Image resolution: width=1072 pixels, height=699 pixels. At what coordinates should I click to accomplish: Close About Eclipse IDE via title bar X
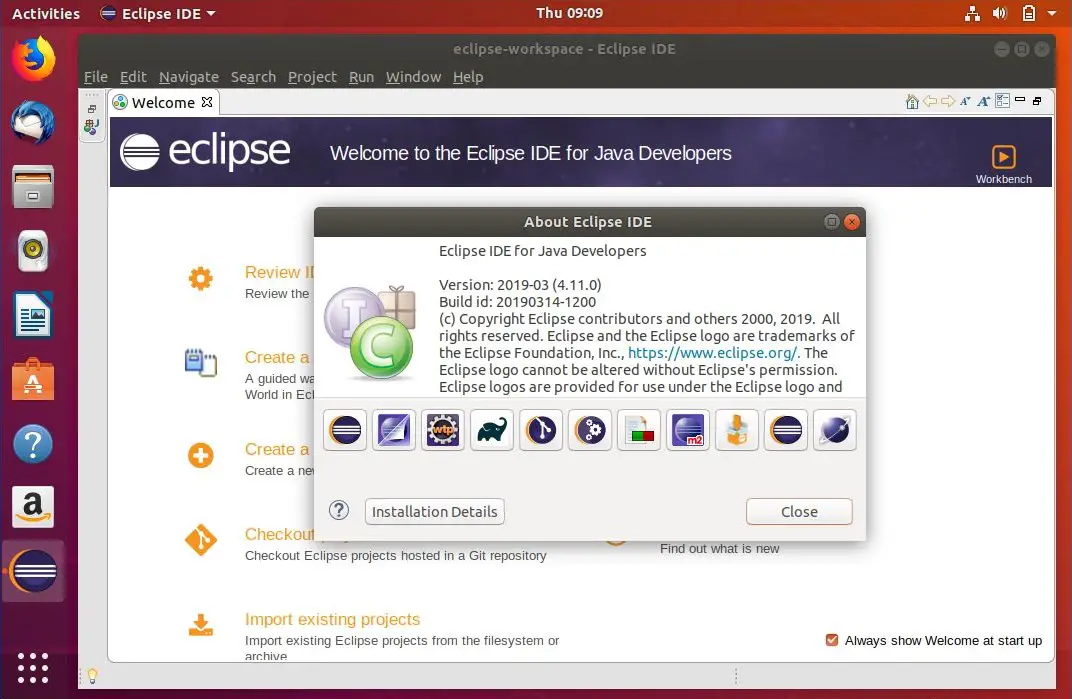point(851,222)
